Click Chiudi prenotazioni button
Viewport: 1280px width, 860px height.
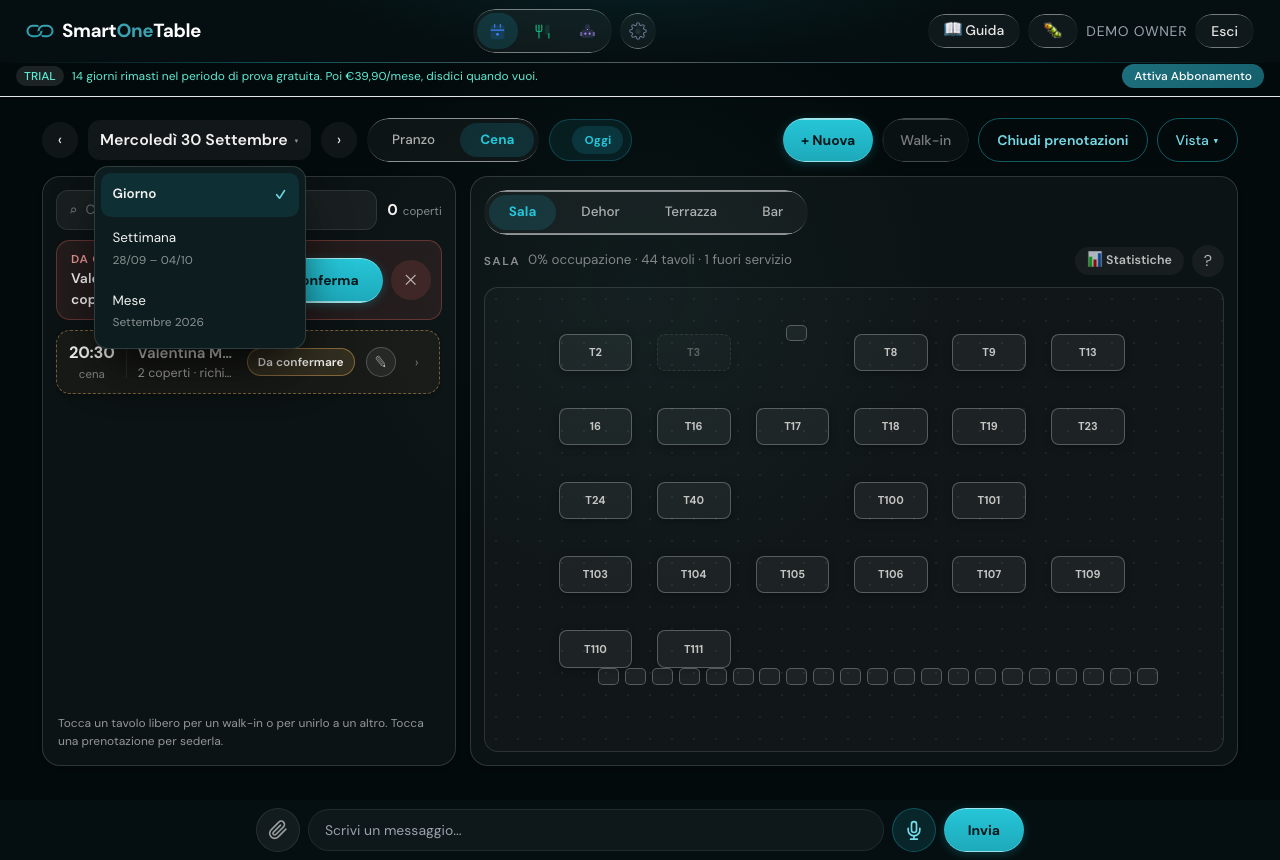[x=1063, y=140]
